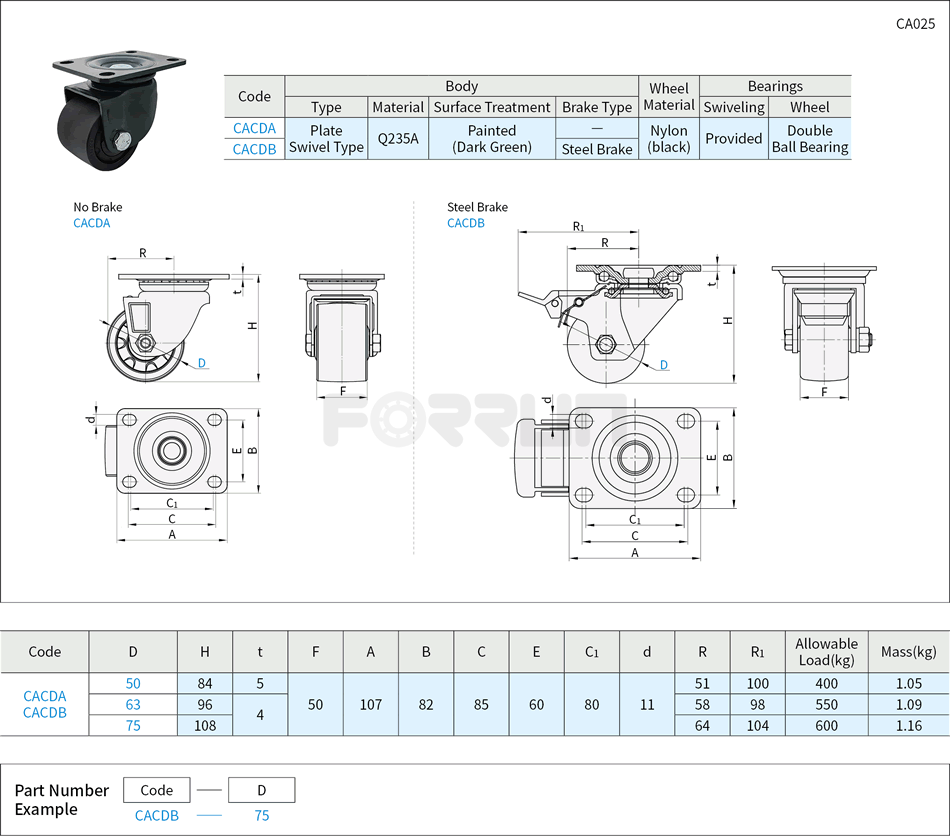This screenshot has height=840, width=950.
Task: Open the Body section header
Action: (x=461, y=86)
